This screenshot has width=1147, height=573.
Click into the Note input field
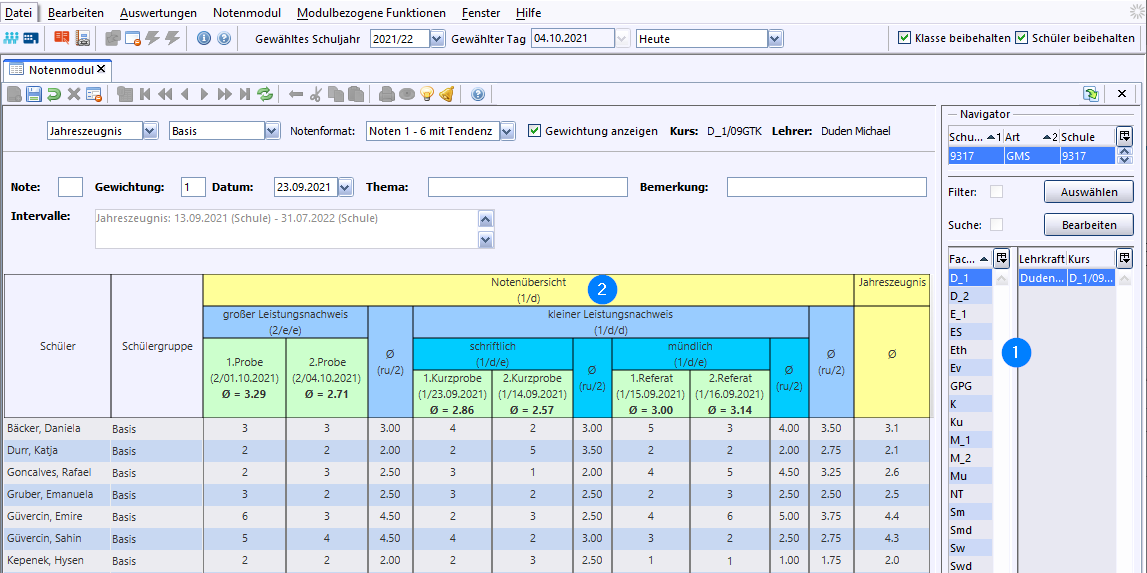click(70, 187)
